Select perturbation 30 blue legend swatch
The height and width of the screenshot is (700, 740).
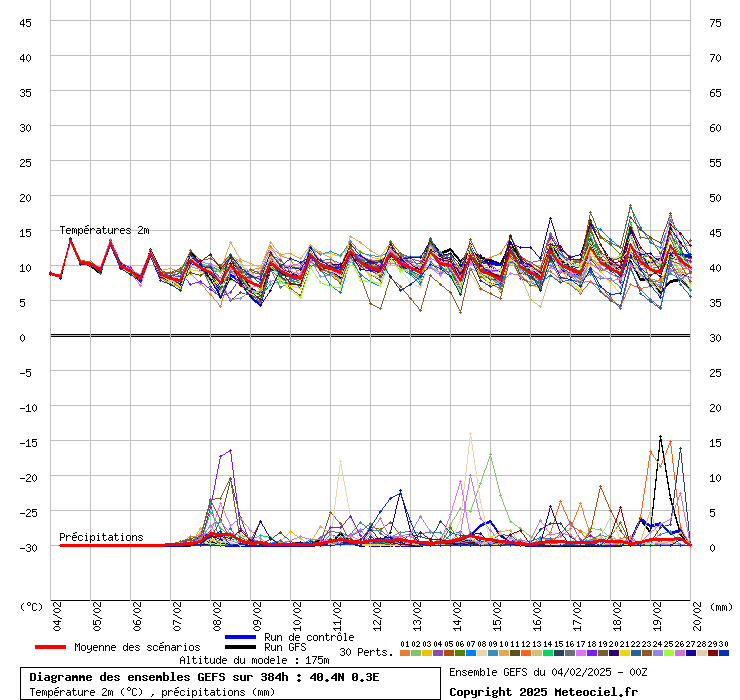click(723, 653)
